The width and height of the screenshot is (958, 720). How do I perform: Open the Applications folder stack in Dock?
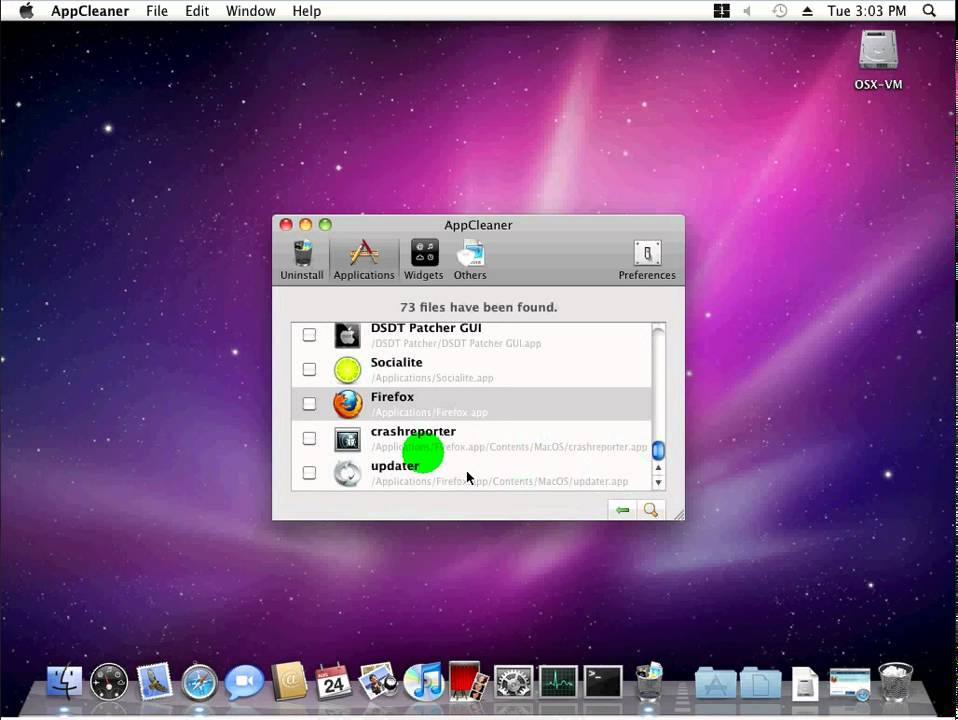(715, 683)
